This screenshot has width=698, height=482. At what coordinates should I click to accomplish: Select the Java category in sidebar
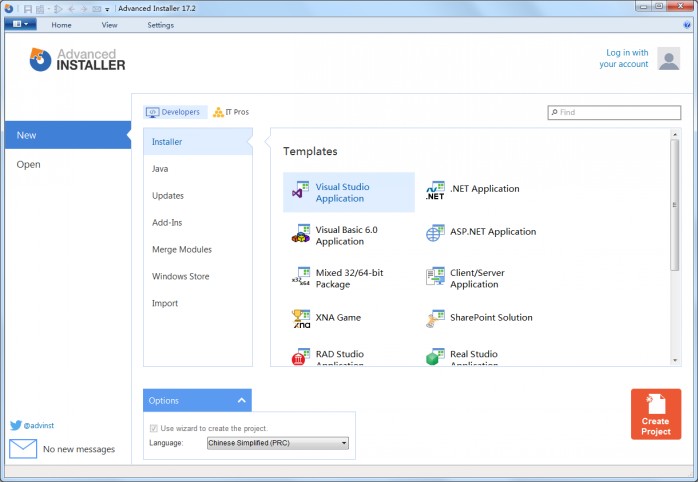point(160,169)
